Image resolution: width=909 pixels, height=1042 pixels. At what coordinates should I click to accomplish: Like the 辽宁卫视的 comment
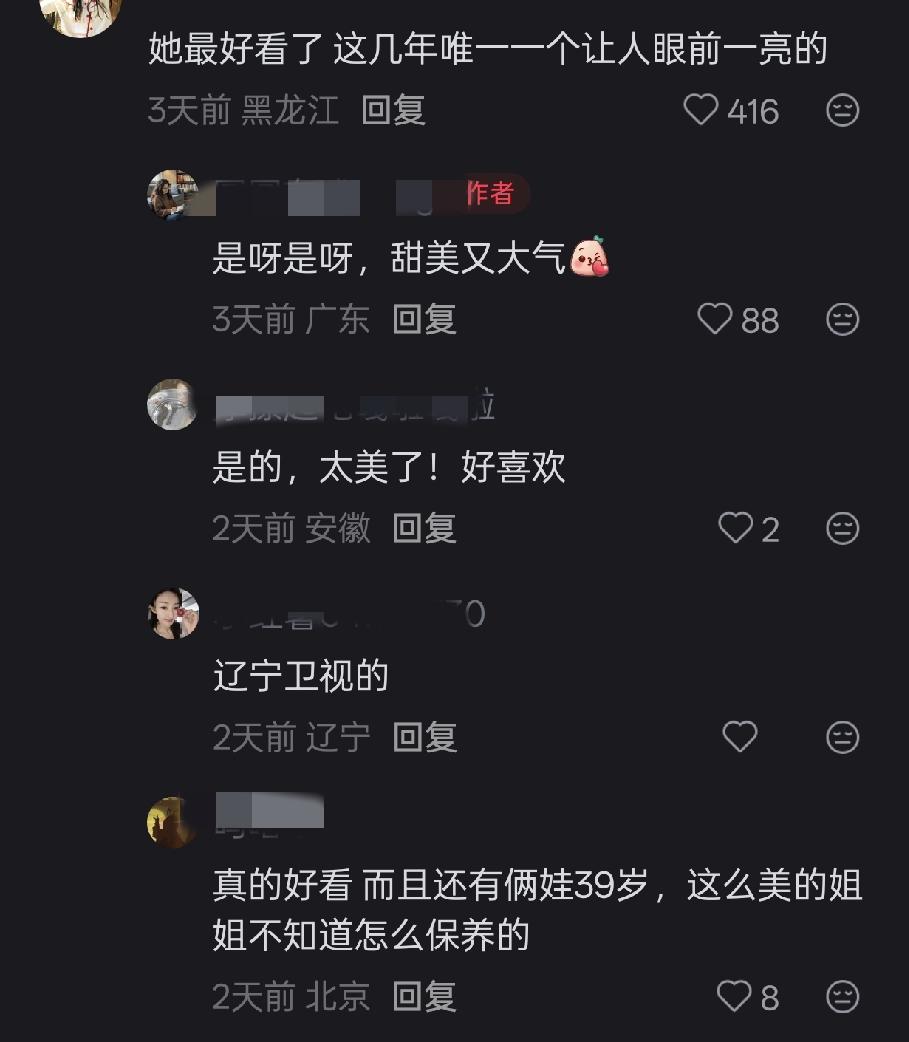click(740, 737)
